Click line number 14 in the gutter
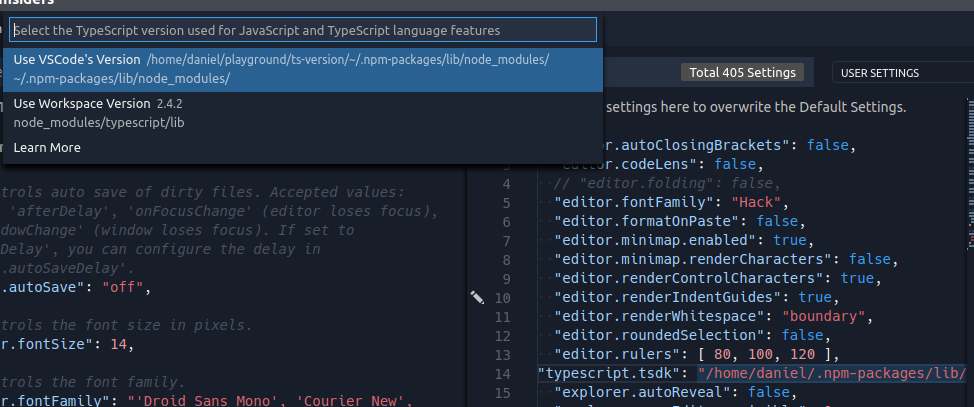974x407 pixels. (503, 373)
